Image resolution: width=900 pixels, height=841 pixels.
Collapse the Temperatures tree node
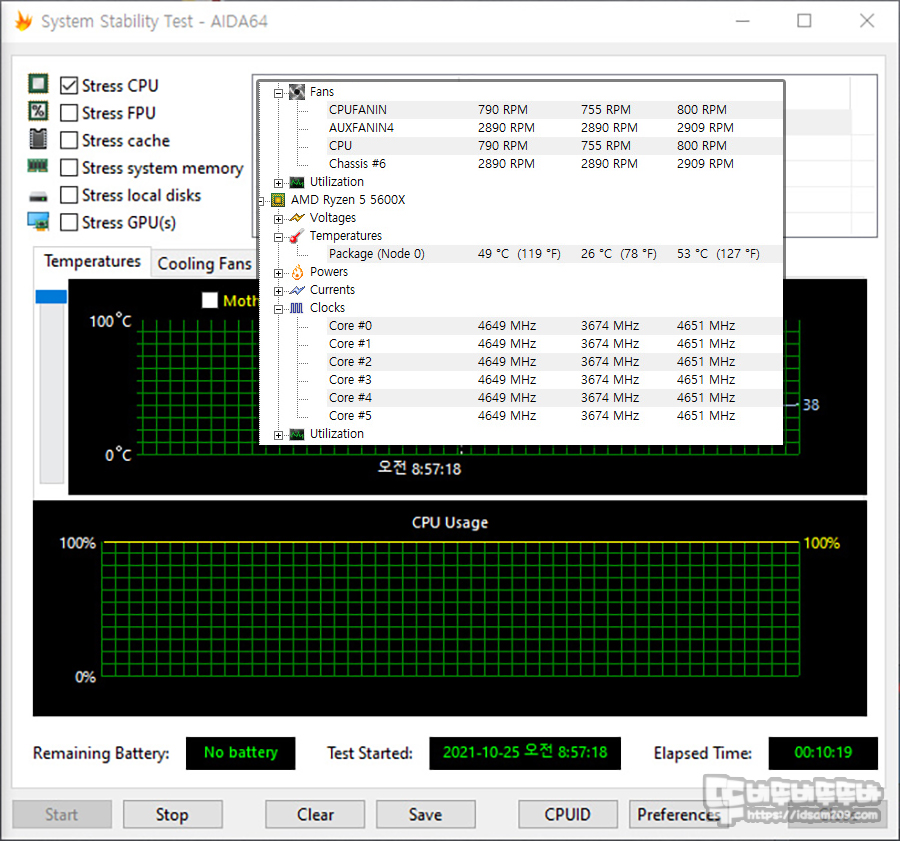click(x=278, y=237)
